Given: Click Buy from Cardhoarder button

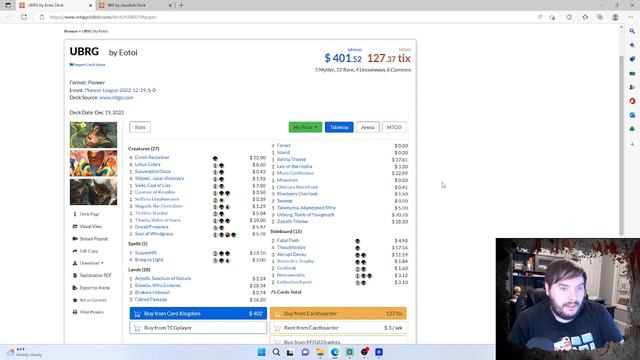Looking at the screenshot, I should click(x=338, y=313).
